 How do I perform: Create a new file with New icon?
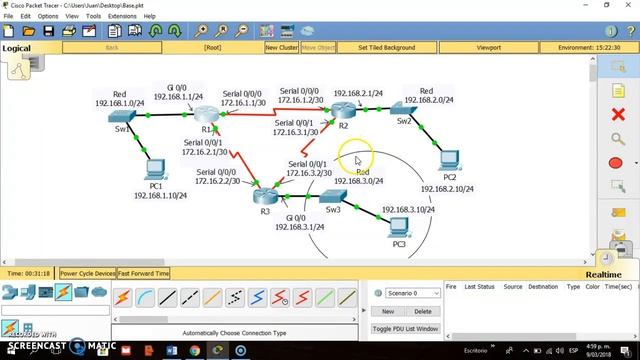(9, 31)
